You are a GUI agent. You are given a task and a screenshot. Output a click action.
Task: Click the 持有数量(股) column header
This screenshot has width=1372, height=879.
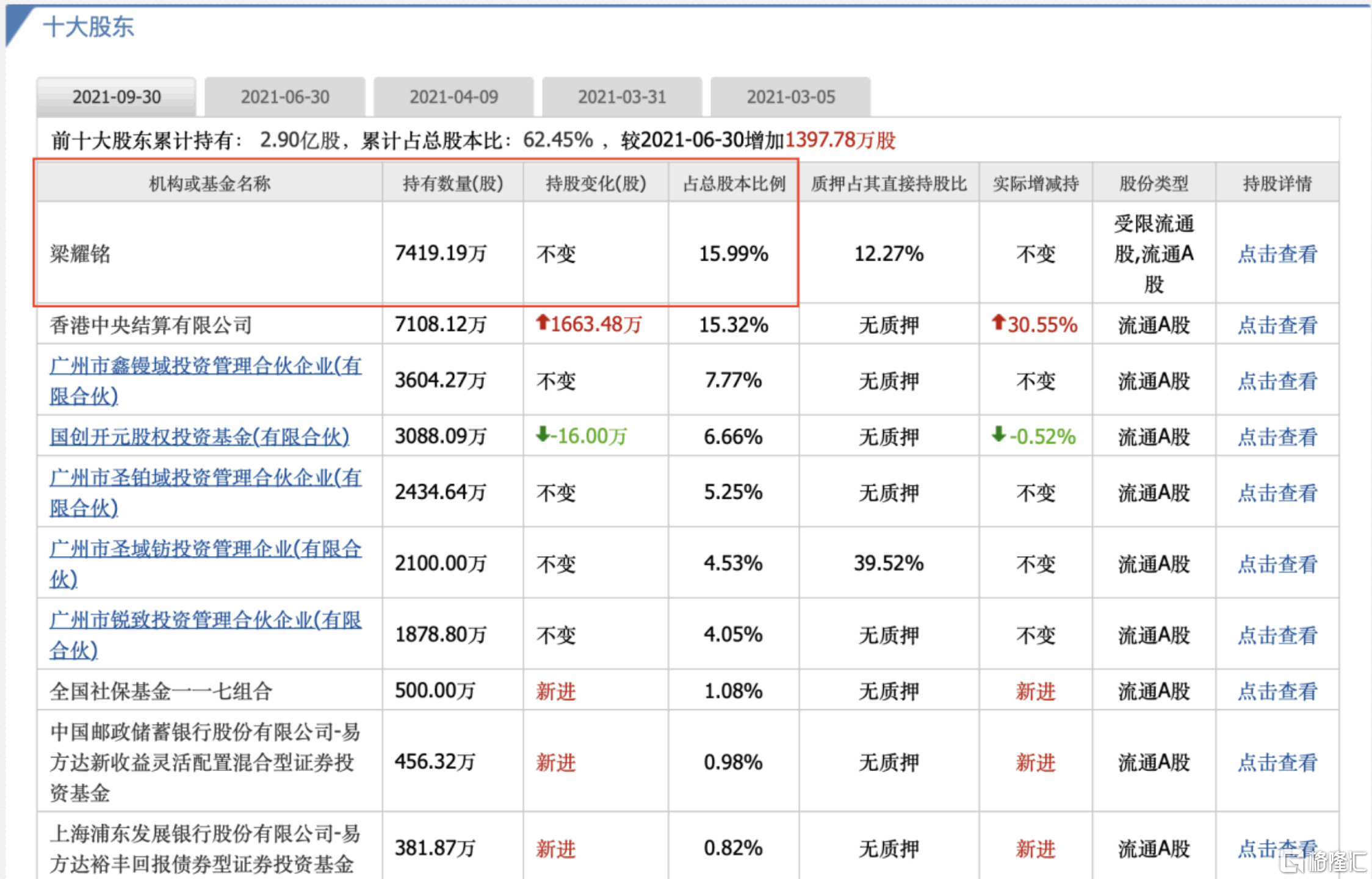[453, 183]
